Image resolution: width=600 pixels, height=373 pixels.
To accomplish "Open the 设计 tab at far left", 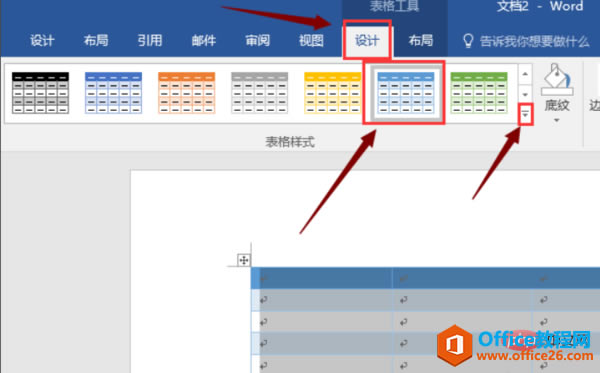I will [x=42, y=40].
